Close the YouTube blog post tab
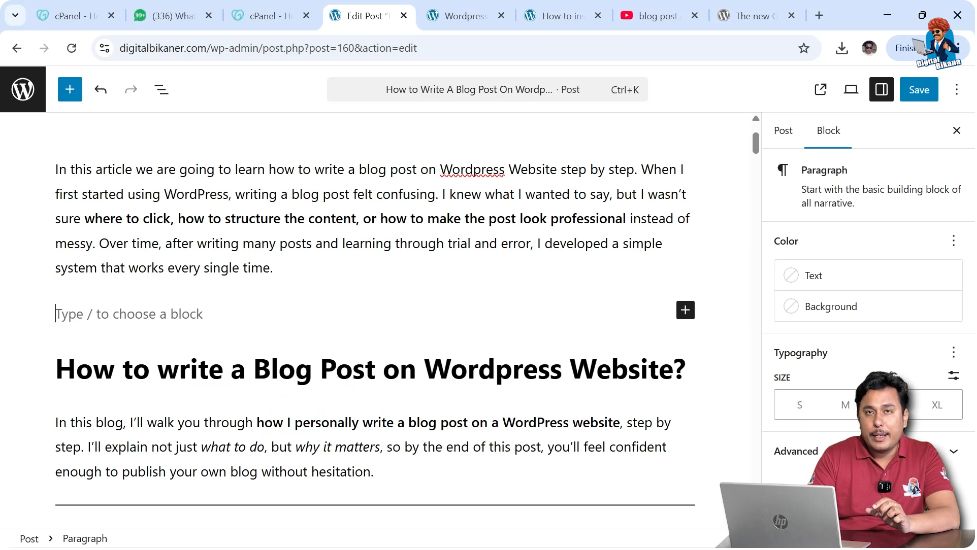The image size is (977, 550). coord(695,16)
